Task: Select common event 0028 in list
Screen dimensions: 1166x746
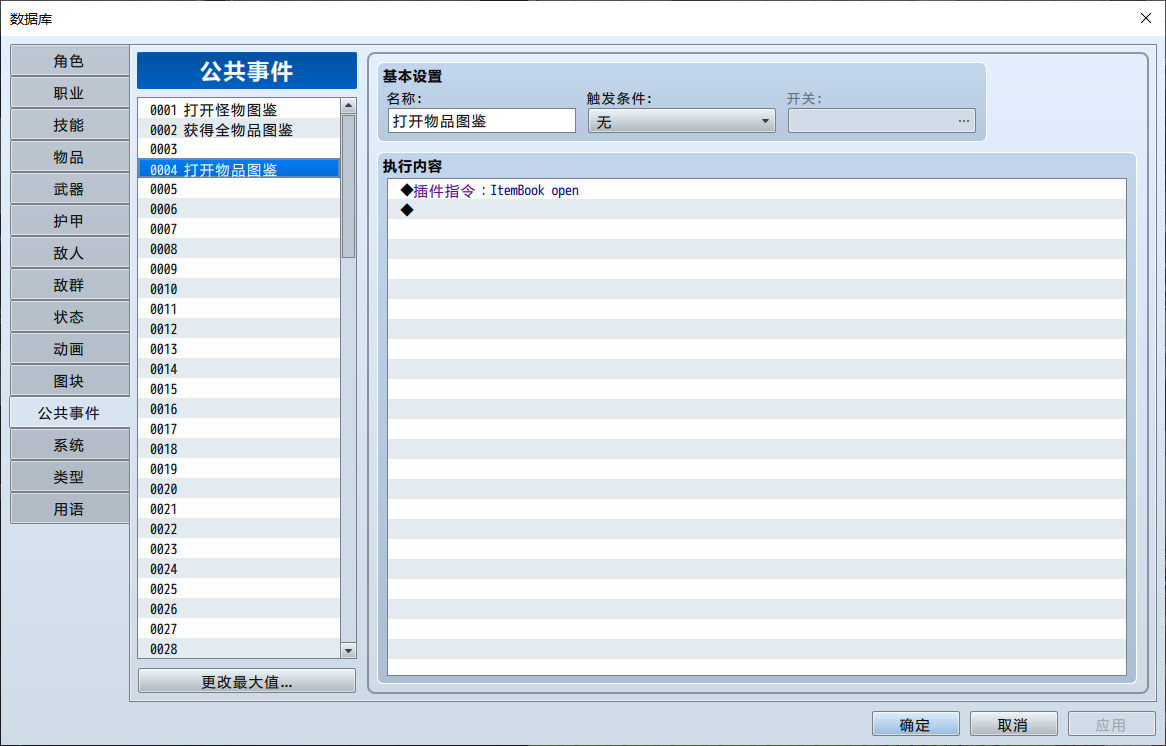Action: click(x=239, y=649)
